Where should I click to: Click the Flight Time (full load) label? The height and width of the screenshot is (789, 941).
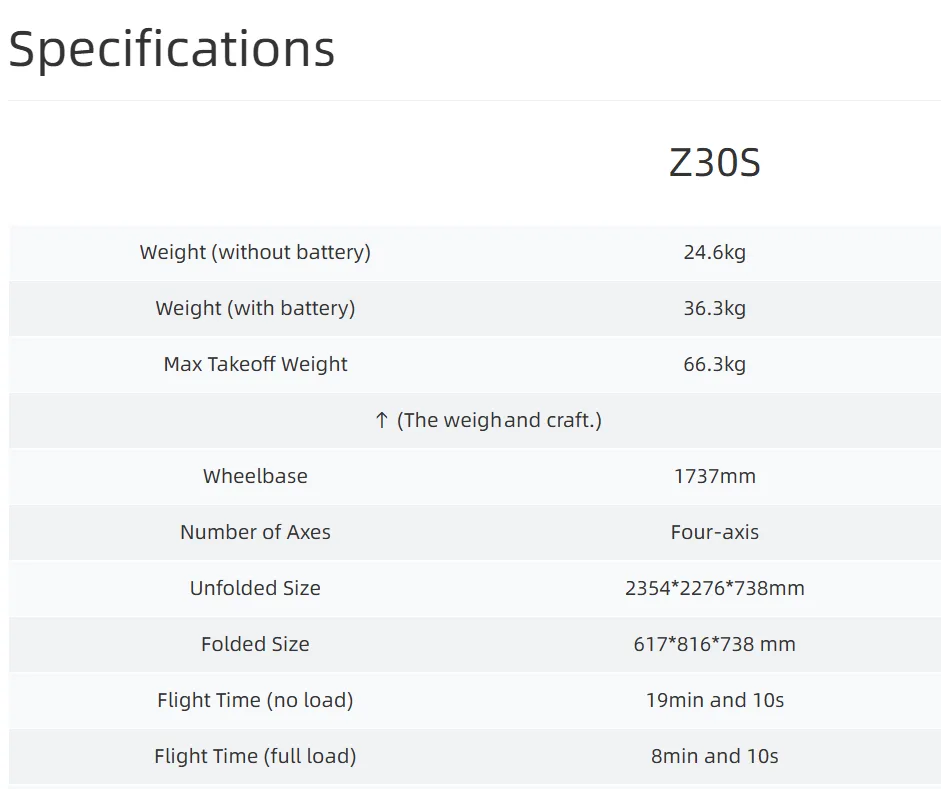[x=255, y=756]
